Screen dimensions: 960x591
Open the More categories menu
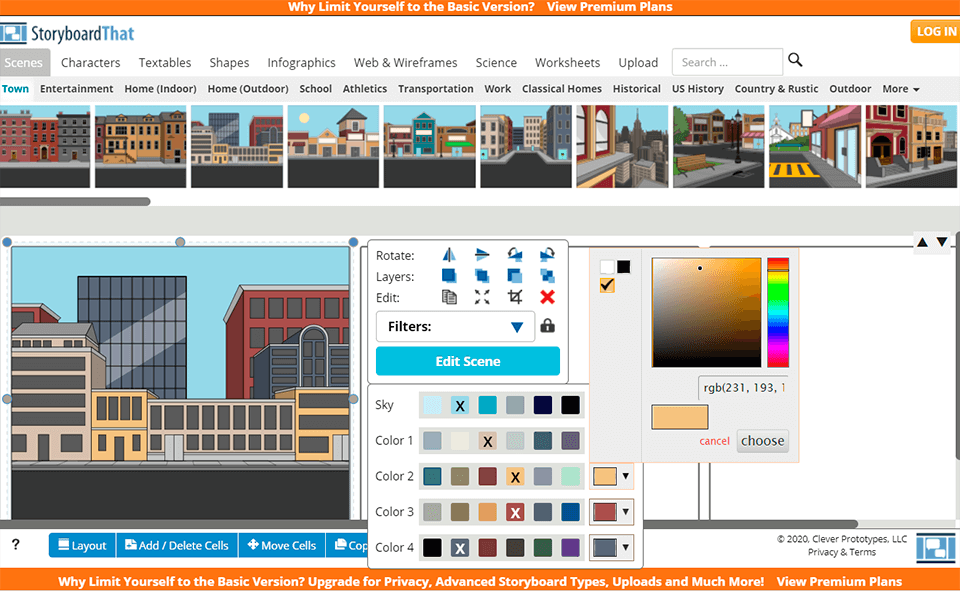click(899, 88)
